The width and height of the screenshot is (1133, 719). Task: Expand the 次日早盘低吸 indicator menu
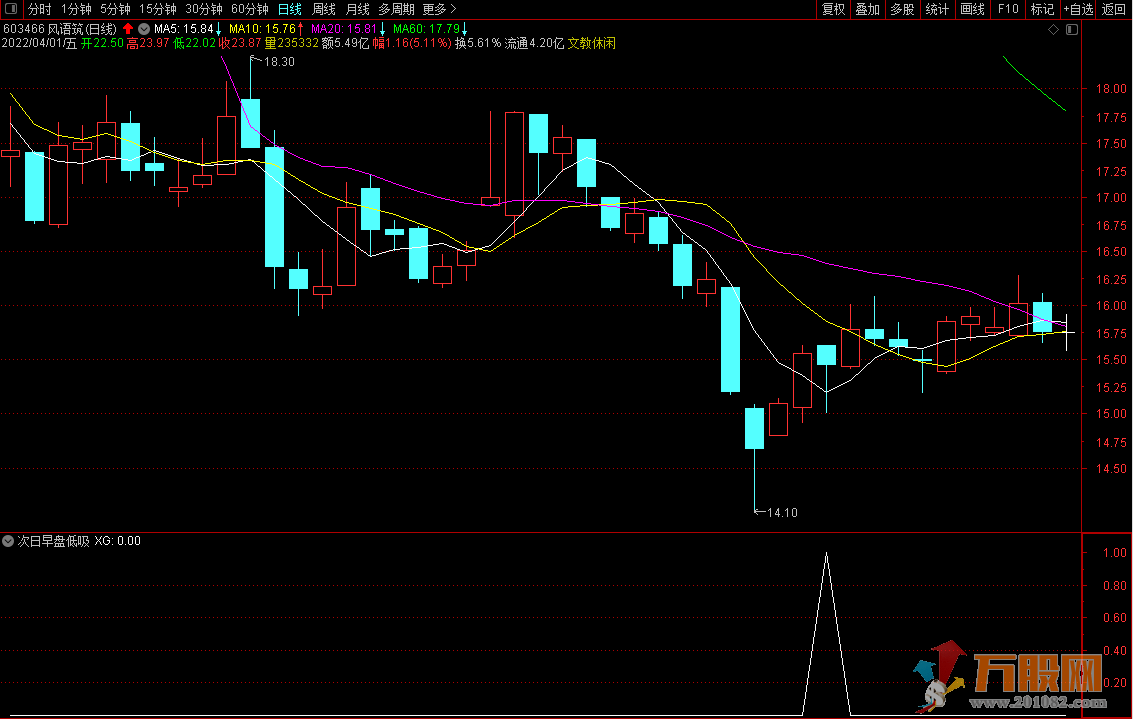pyautogui.click(x=9, y=541)
